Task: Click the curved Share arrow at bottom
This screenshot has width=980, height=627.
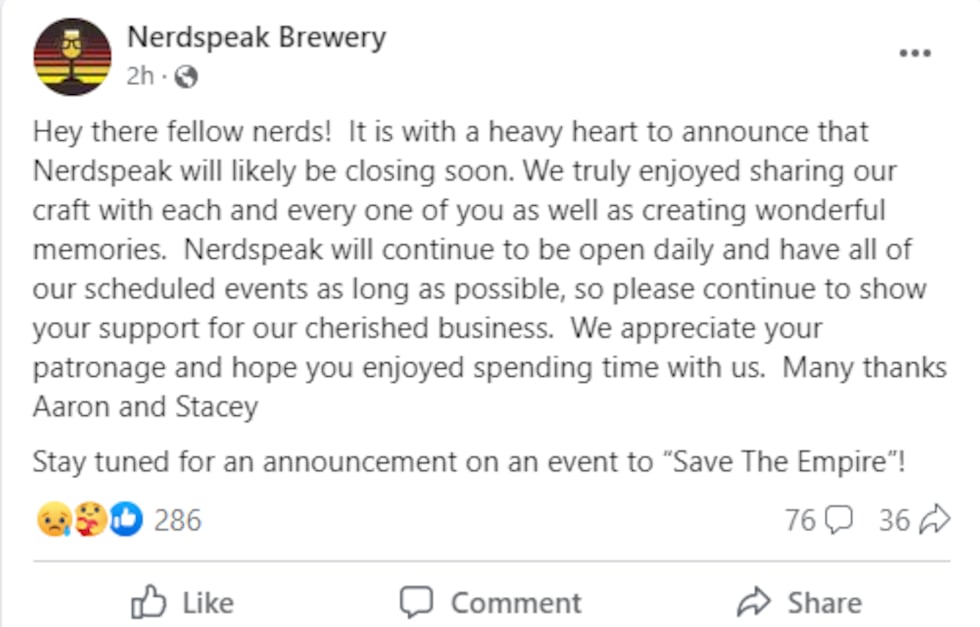Action: click(x=756, y=602)
